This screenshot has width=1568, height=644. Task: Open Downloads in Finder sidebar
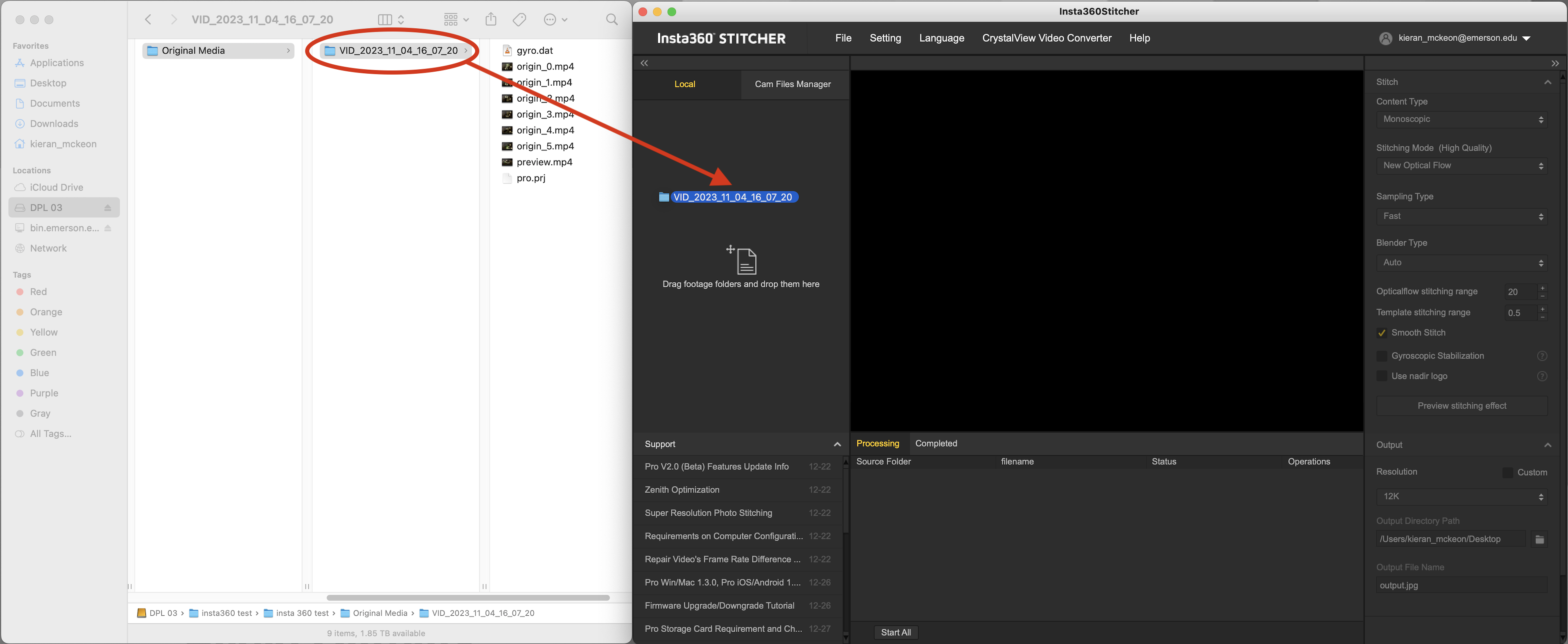(54, 124)
